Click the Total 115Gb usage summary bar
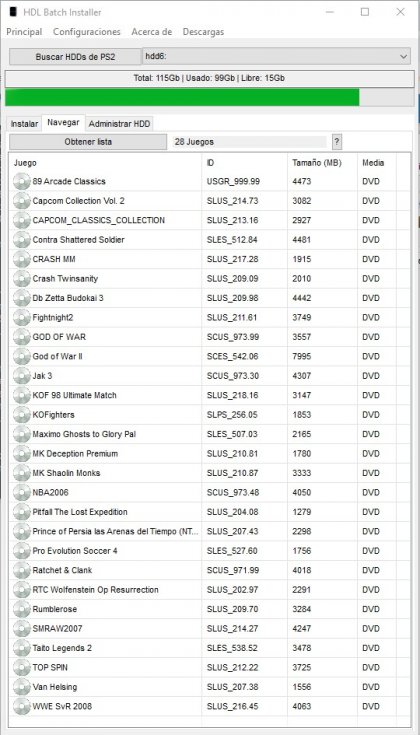Image resolution: width=420 pixels, height=735 pixels. coord(210,78)
